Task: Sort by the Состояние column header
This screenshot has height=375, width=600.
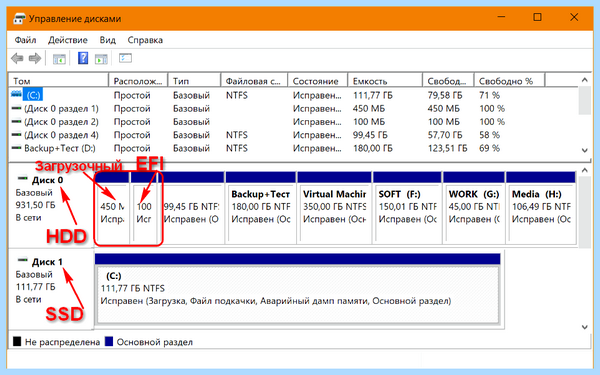Action: [318, 81]
